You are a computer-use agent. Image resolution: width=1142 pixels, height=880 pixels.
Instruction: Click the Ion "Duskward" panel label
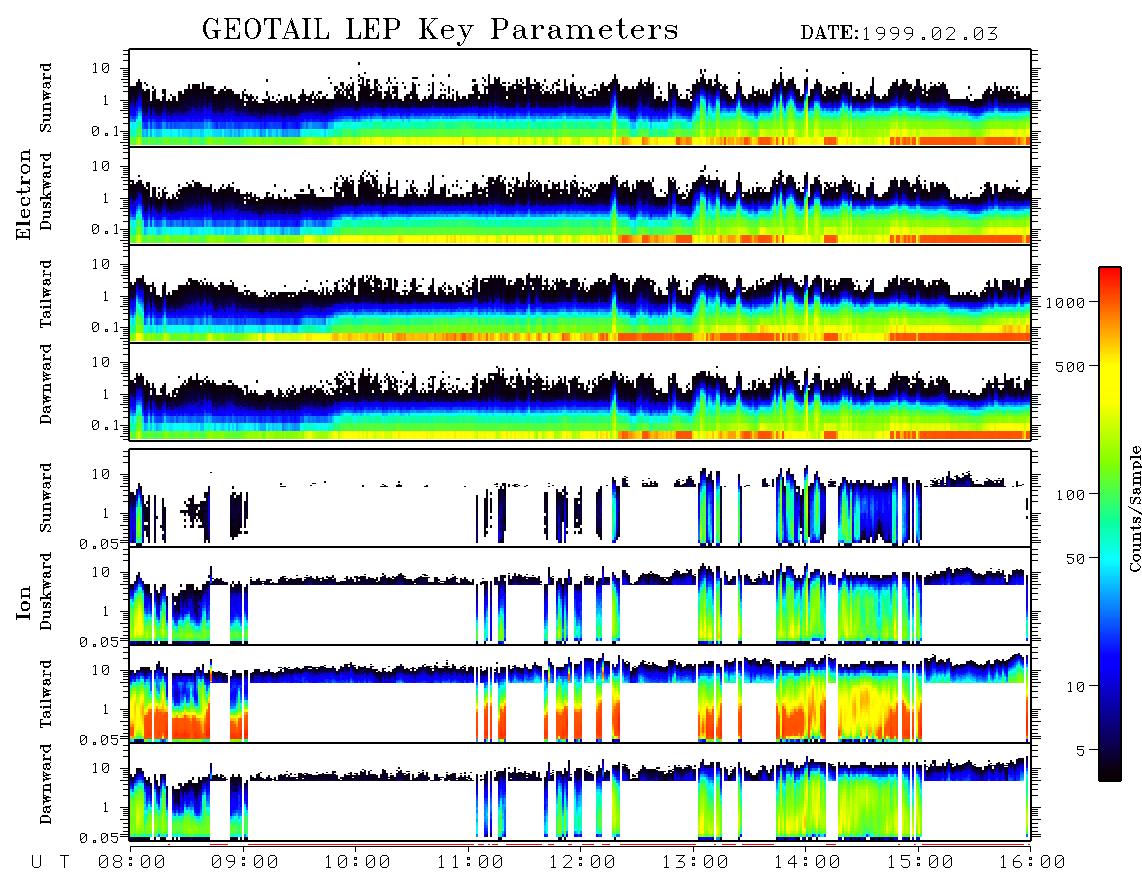46,592
